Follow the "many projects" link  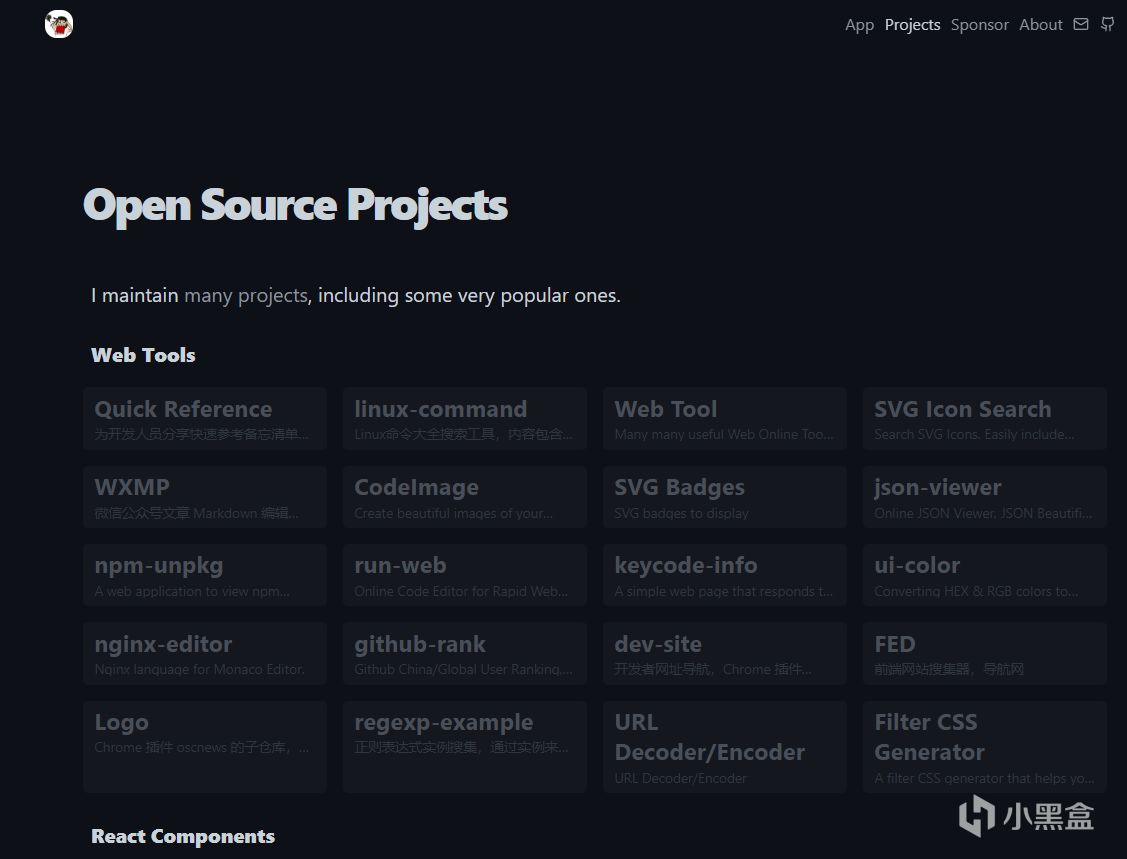pyautogui.click(x=246, y=296)
